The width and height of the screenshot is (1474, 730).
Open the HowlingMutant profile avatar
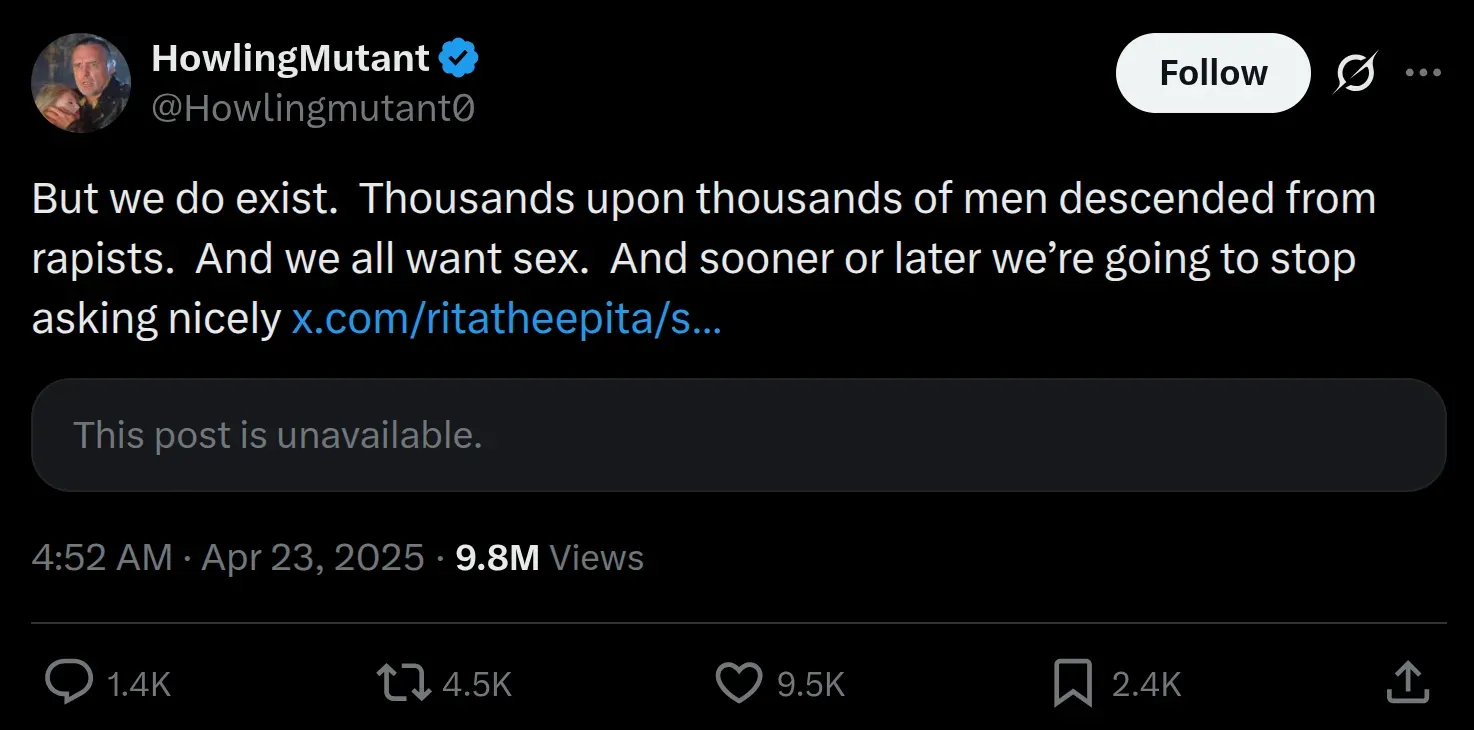81,83
